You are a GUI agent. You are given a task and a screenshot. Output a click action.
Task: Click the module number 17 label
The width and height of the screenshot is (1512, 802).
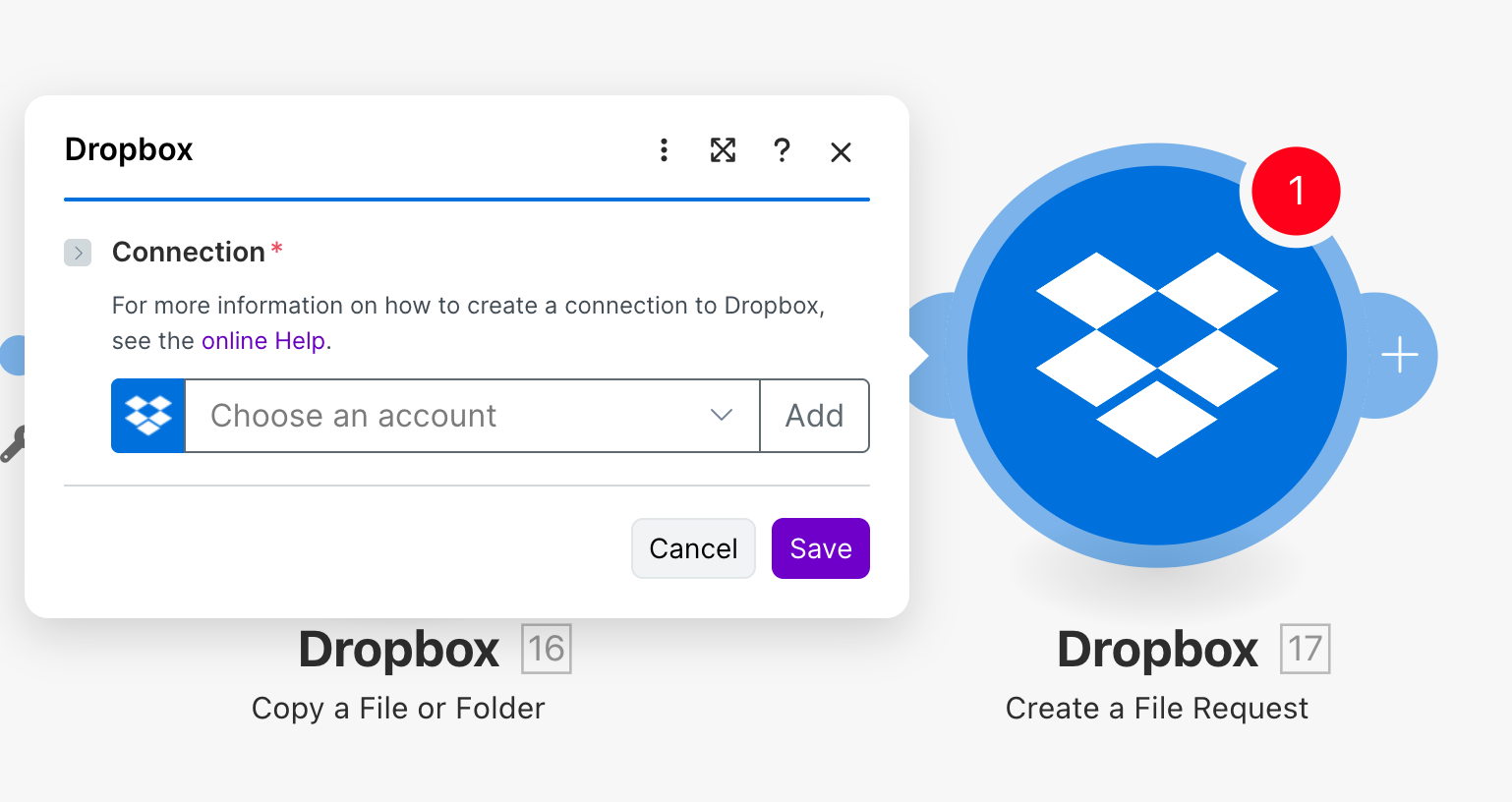1305,649
